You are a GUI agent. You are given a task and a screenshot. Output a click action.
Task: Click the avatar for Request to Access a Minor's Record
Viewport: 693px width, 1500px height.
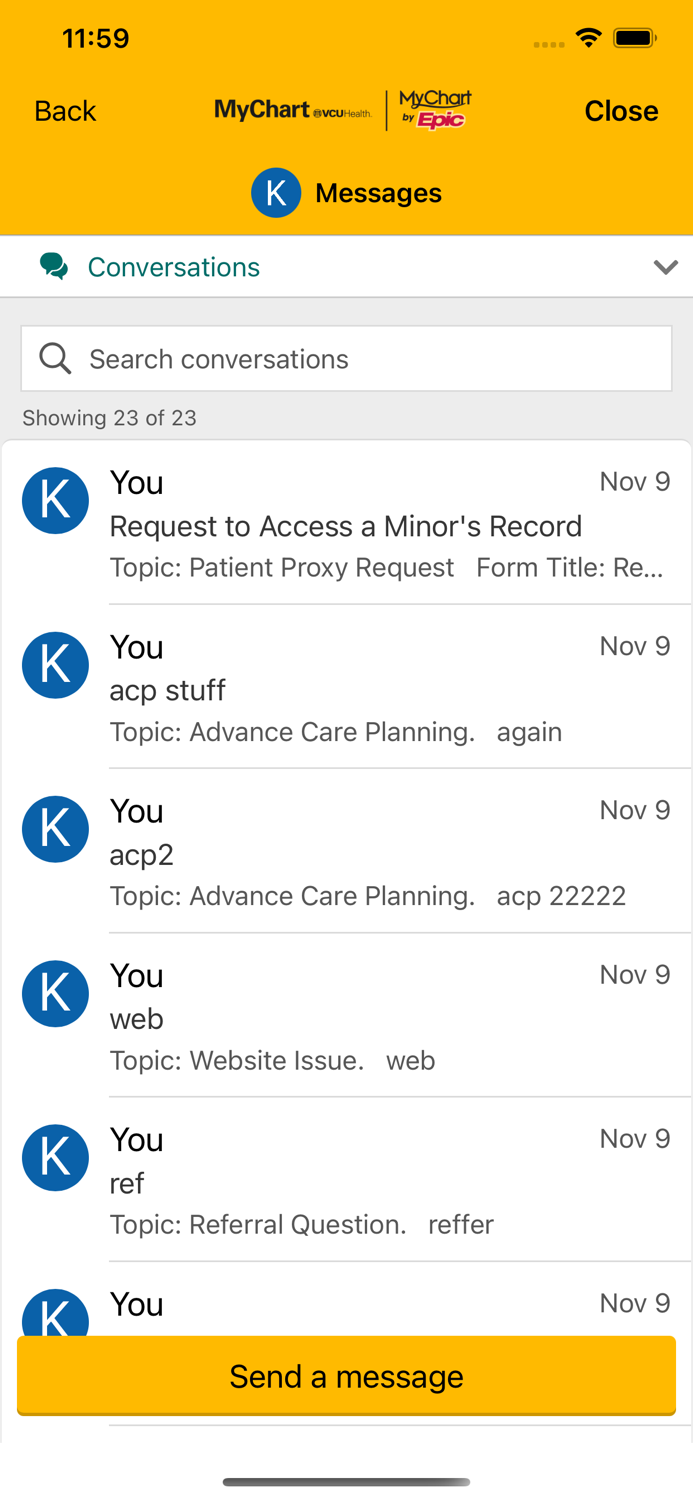[x=55, y=500]
